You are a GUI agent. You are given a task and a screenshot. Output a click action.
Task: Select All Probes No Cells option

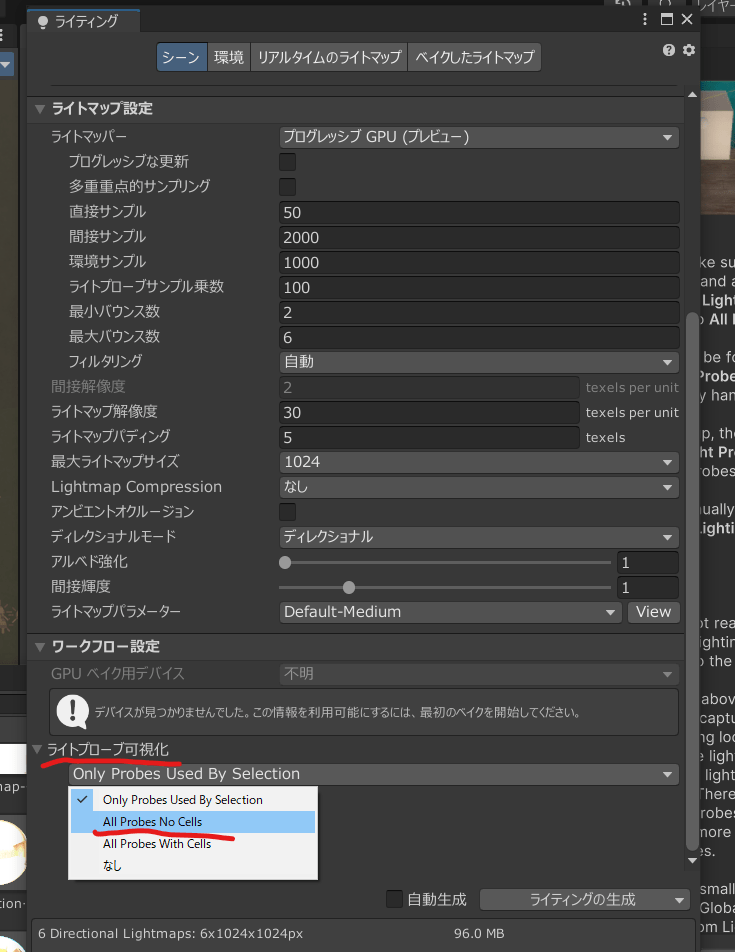tap(152, 822)
